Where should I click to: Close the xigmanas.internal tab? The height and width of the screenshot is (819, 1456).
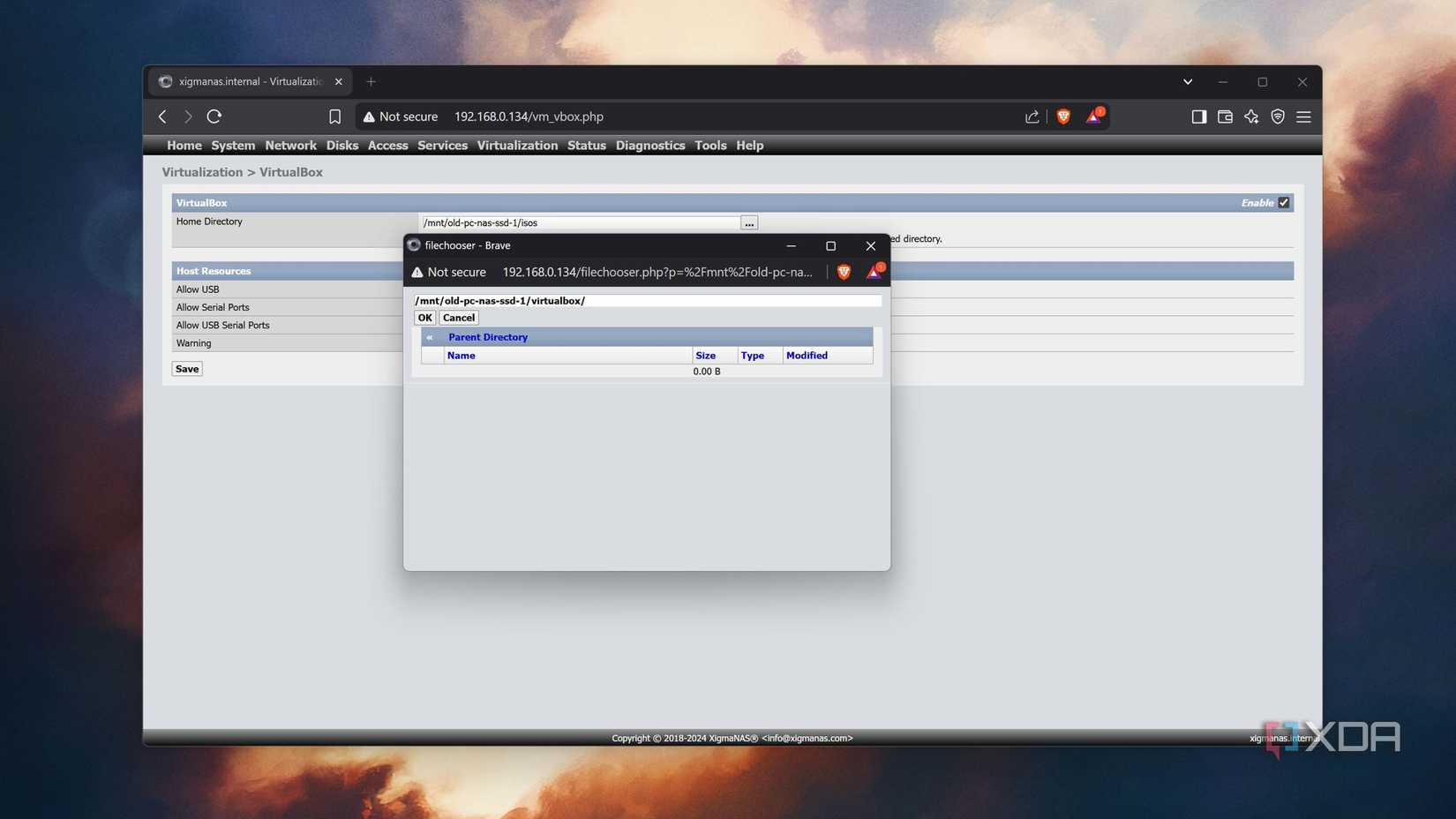339,82
